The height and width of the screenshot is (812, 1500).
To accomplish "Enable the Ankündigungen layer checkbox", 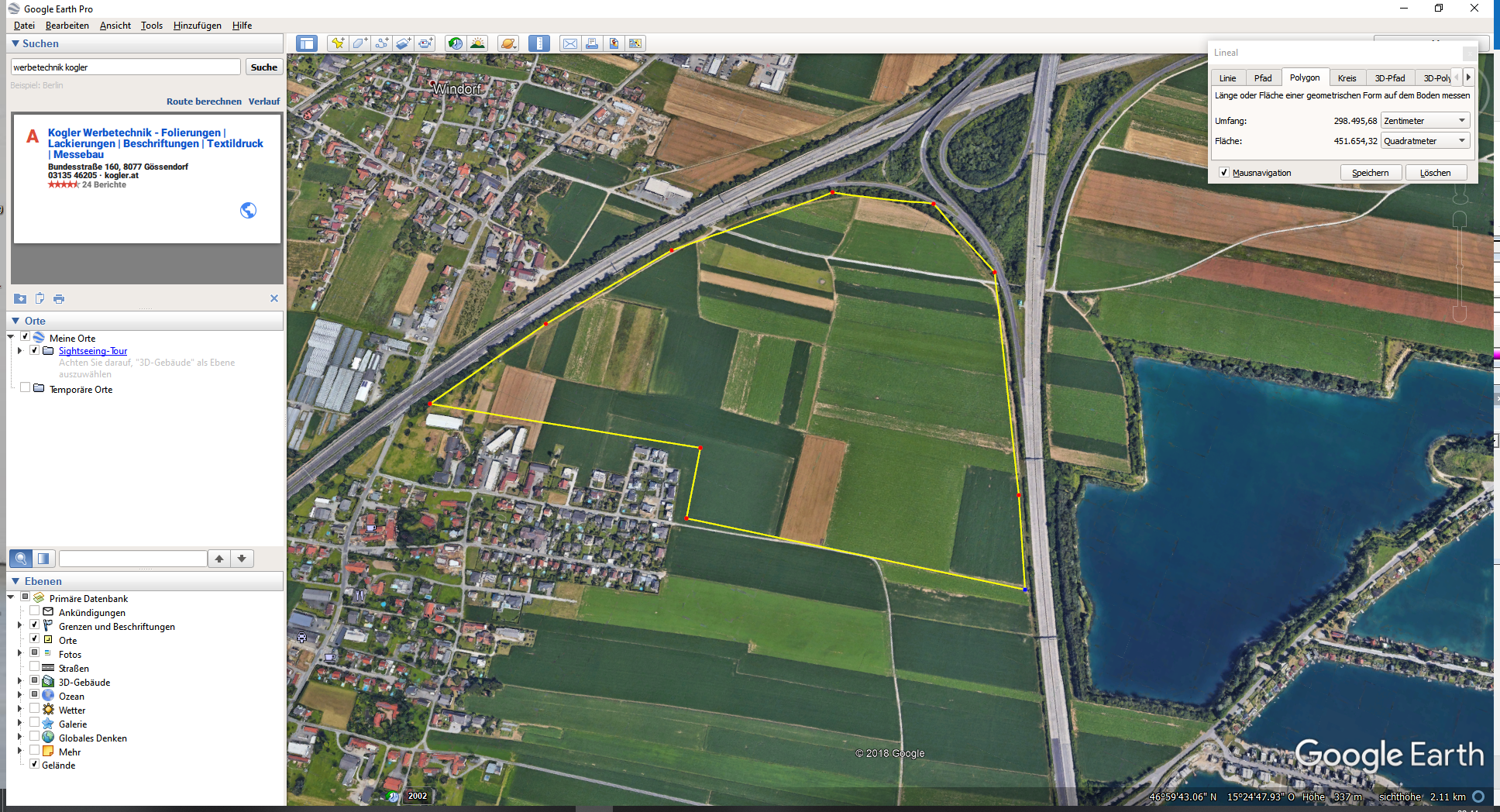I will [x=35, y=611].
